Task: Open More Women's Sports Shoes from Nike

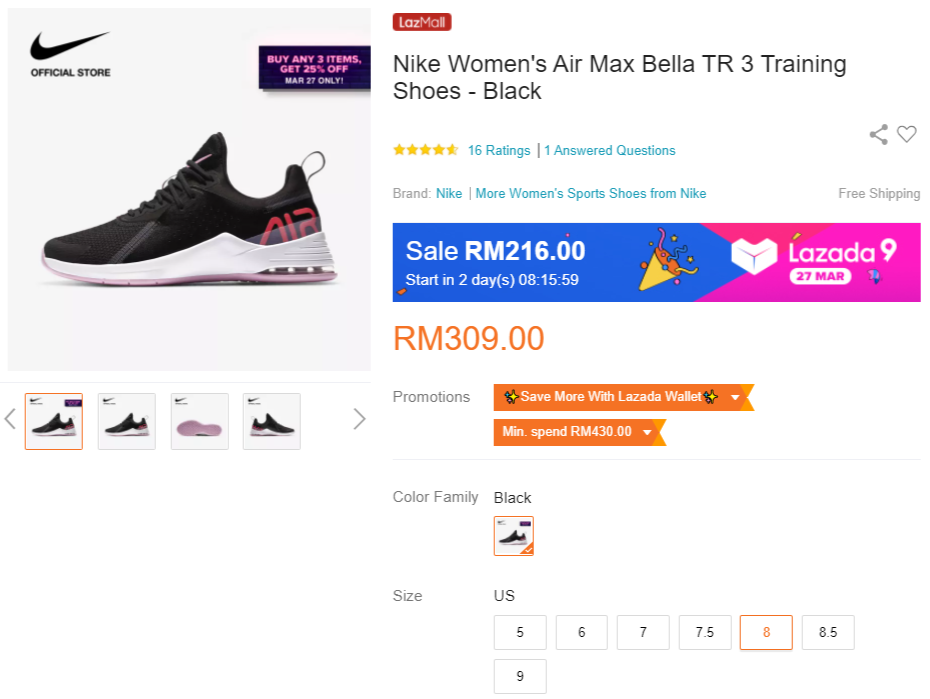Action: [x=591, y=193]
